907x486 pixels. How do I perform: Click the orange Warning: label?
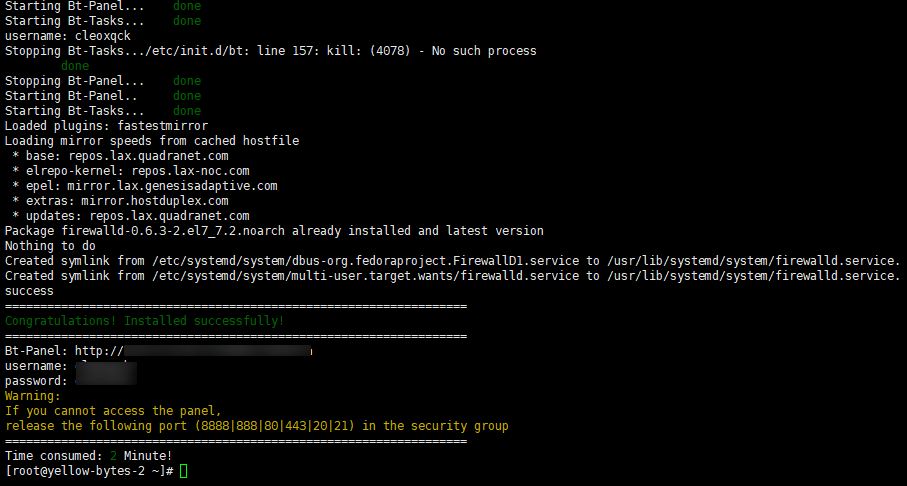(33, 396)
